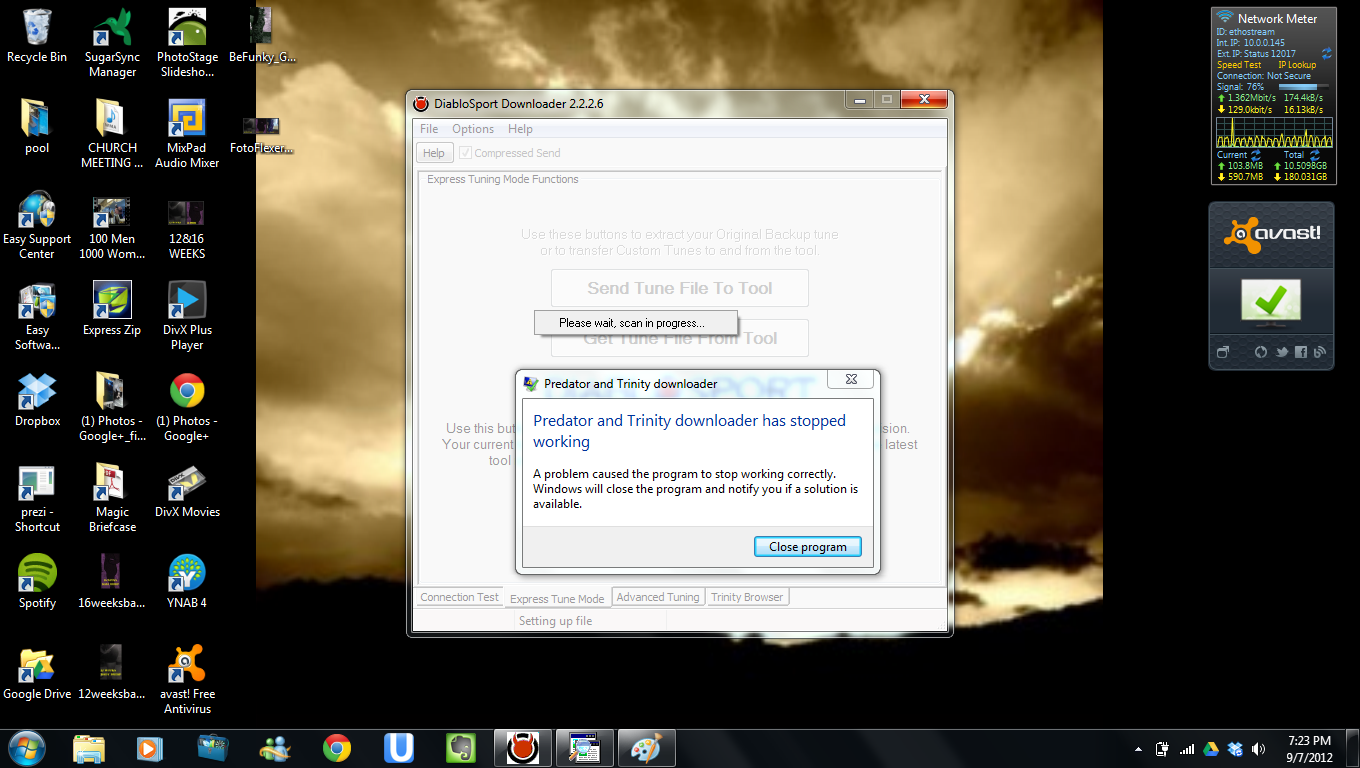The height and width of the screenshot is (768, 1360).
Task: Click the IP Lookup link in Network Meter
Action: point(1297,65)
